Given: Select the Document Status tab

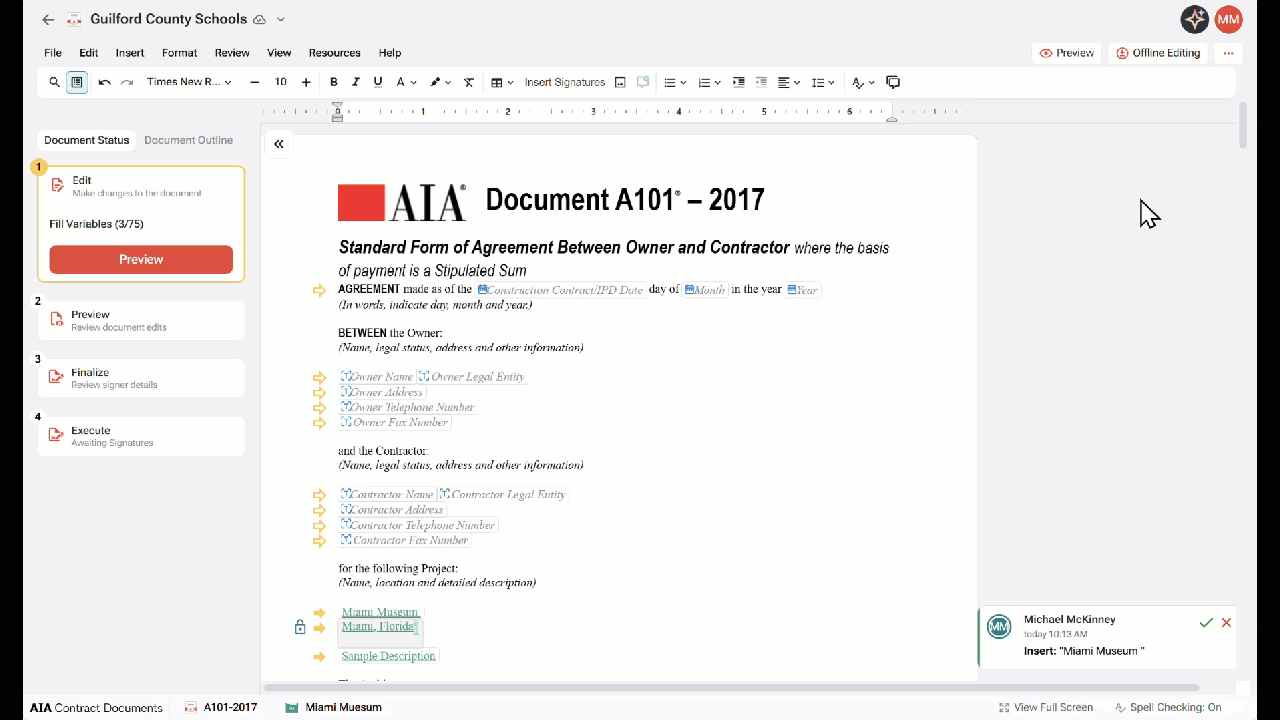Looking at the screenshot, I should point(87,140).
